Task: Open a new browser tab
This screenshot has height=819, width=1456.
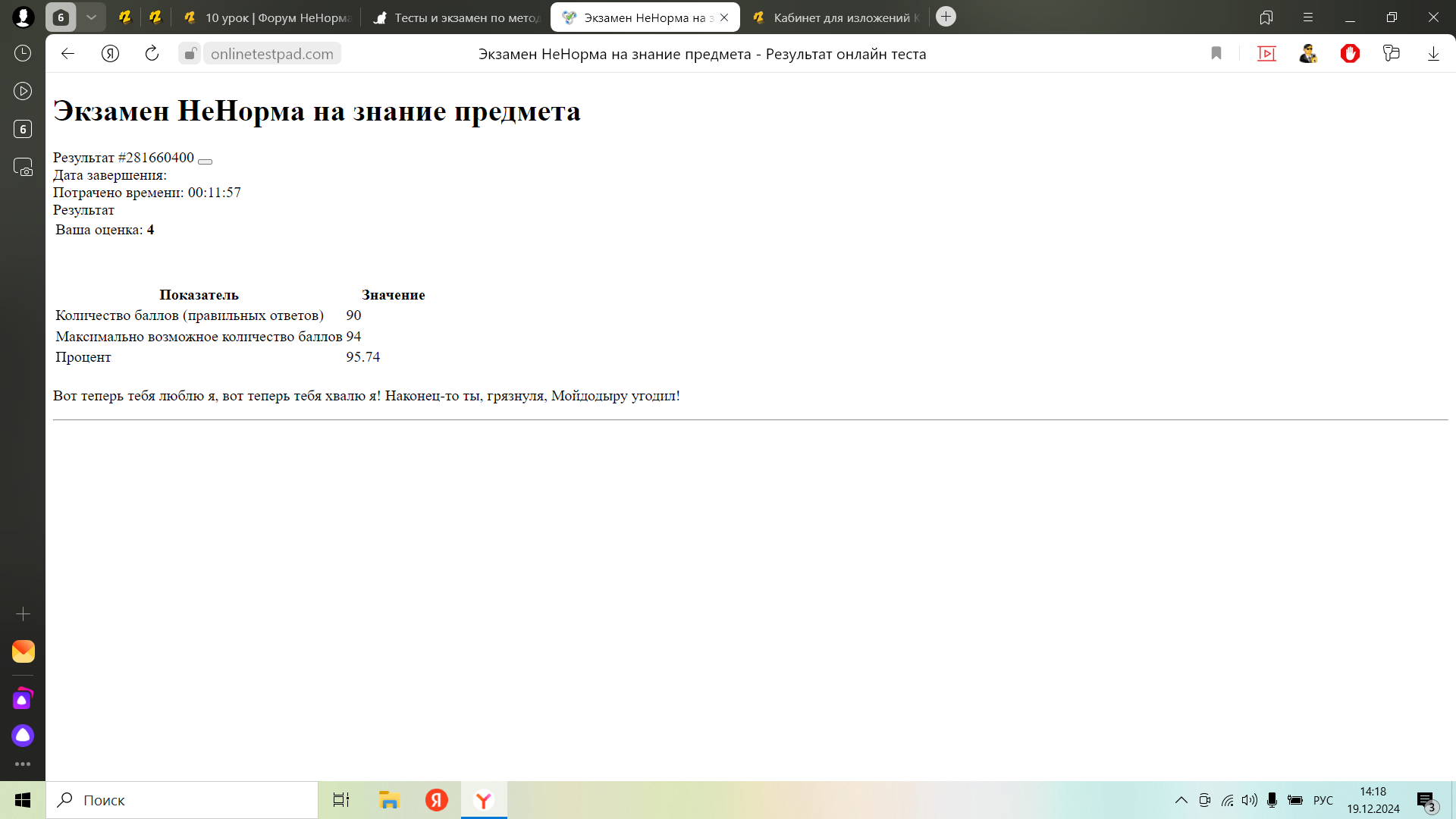Action: tap(946, 17)
